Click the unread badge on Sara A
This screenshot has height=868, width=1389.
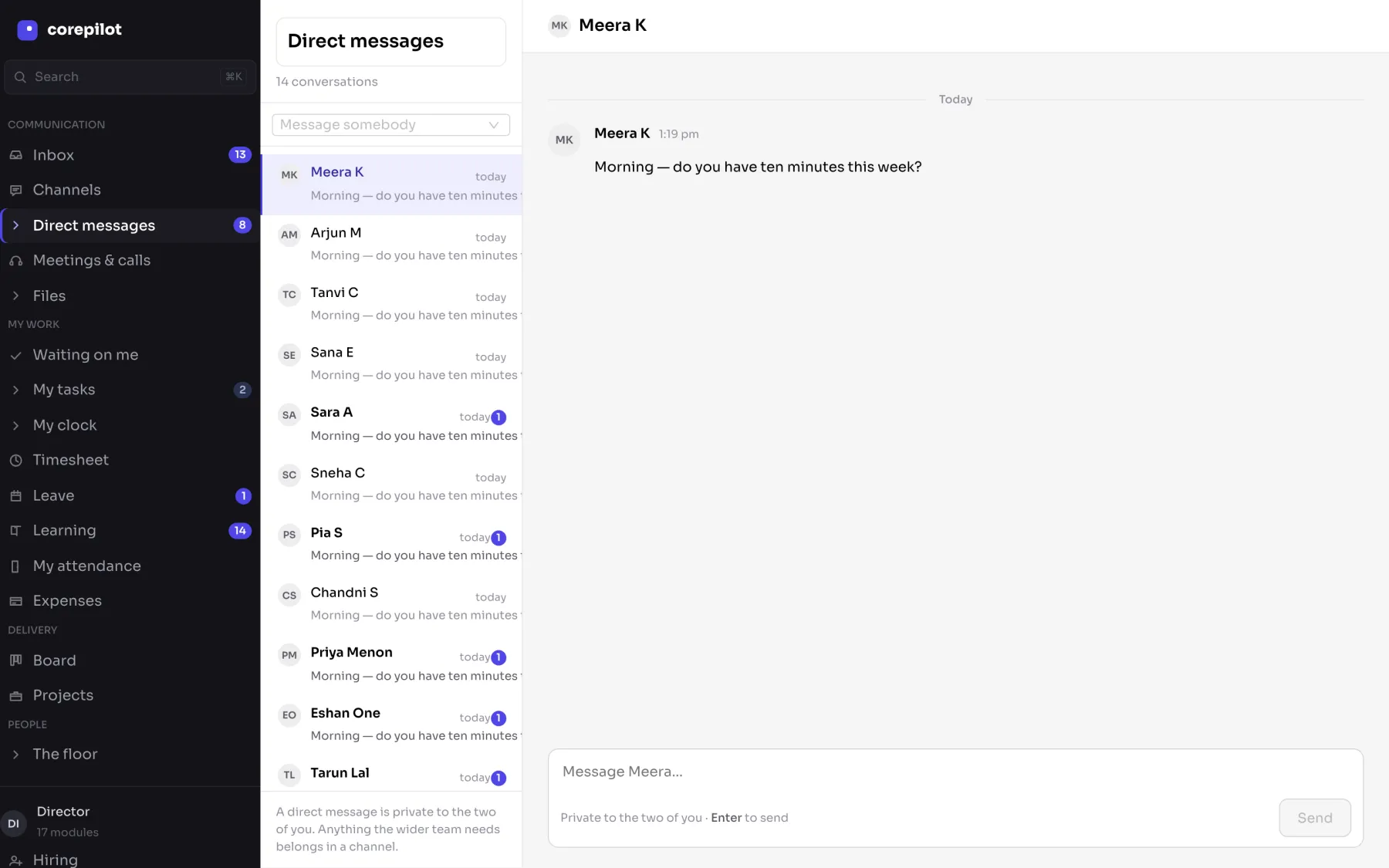[x=498, y=417]
